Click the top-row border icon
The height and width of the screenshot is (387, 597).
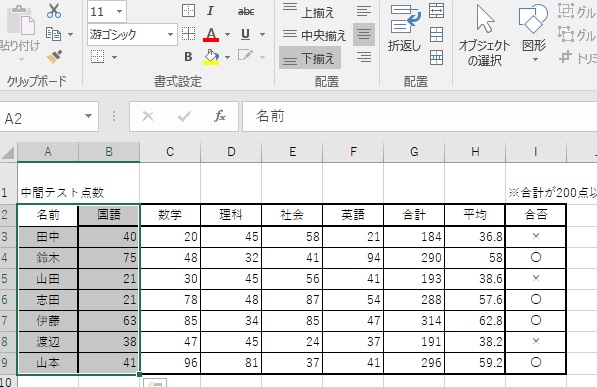point(188,11)
